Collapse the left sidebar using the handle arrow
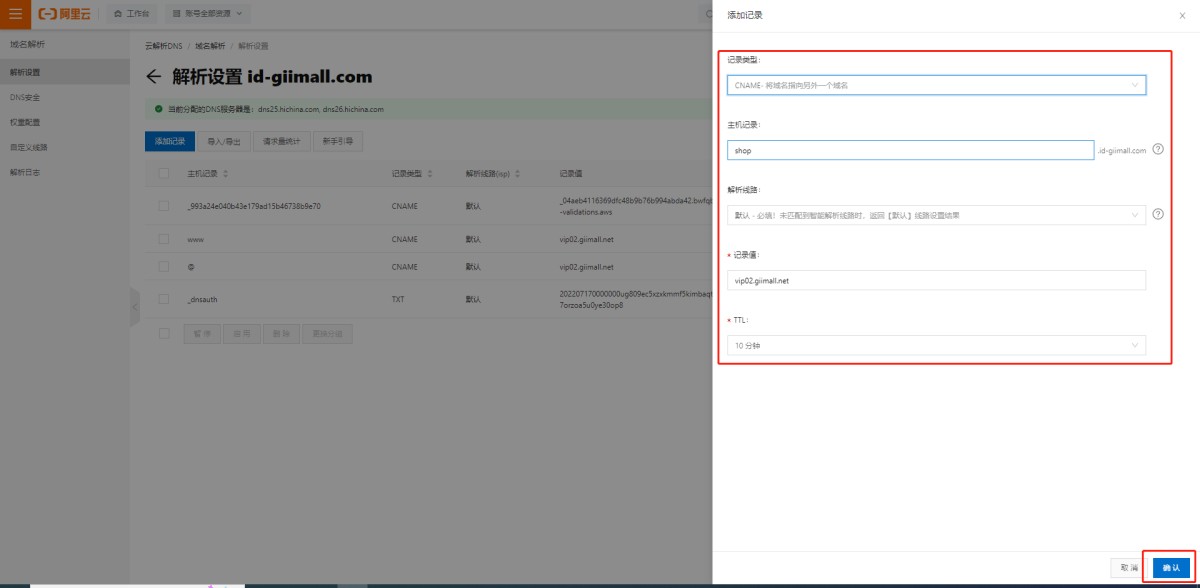 click(x=134, y=307)
